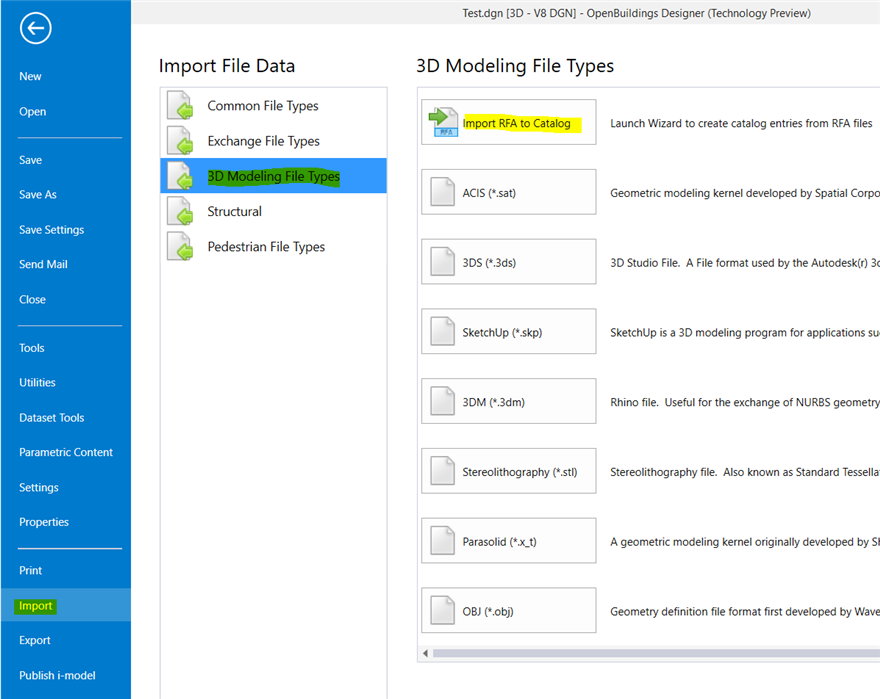This screenshot has height=699, width=880.
Task: Click the Pedestrian File Types icon
Action: tap(180, 246)
